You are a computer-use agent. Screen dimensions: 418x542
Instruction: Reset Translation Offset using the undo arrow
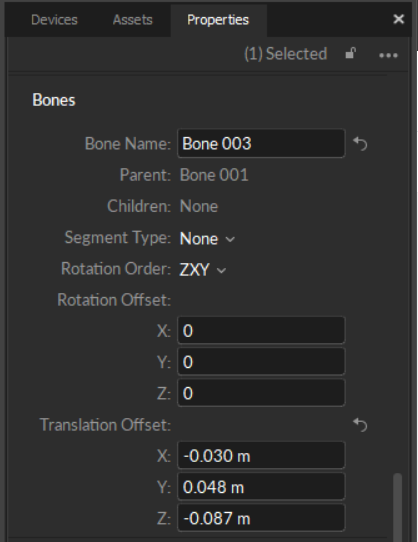tap(360, 425)
